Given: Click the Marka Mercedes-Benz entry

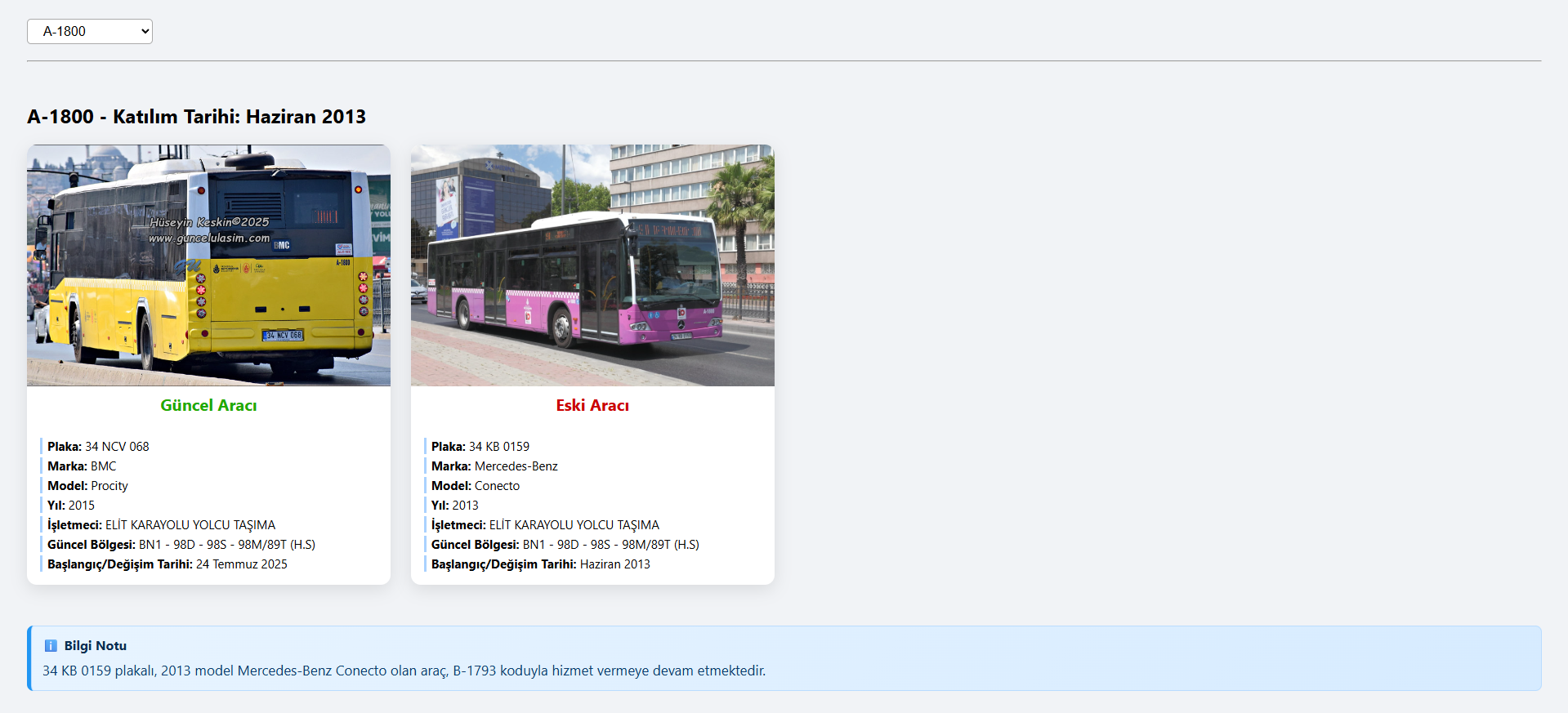Looking at the screenshot, I should coord(494,466).
